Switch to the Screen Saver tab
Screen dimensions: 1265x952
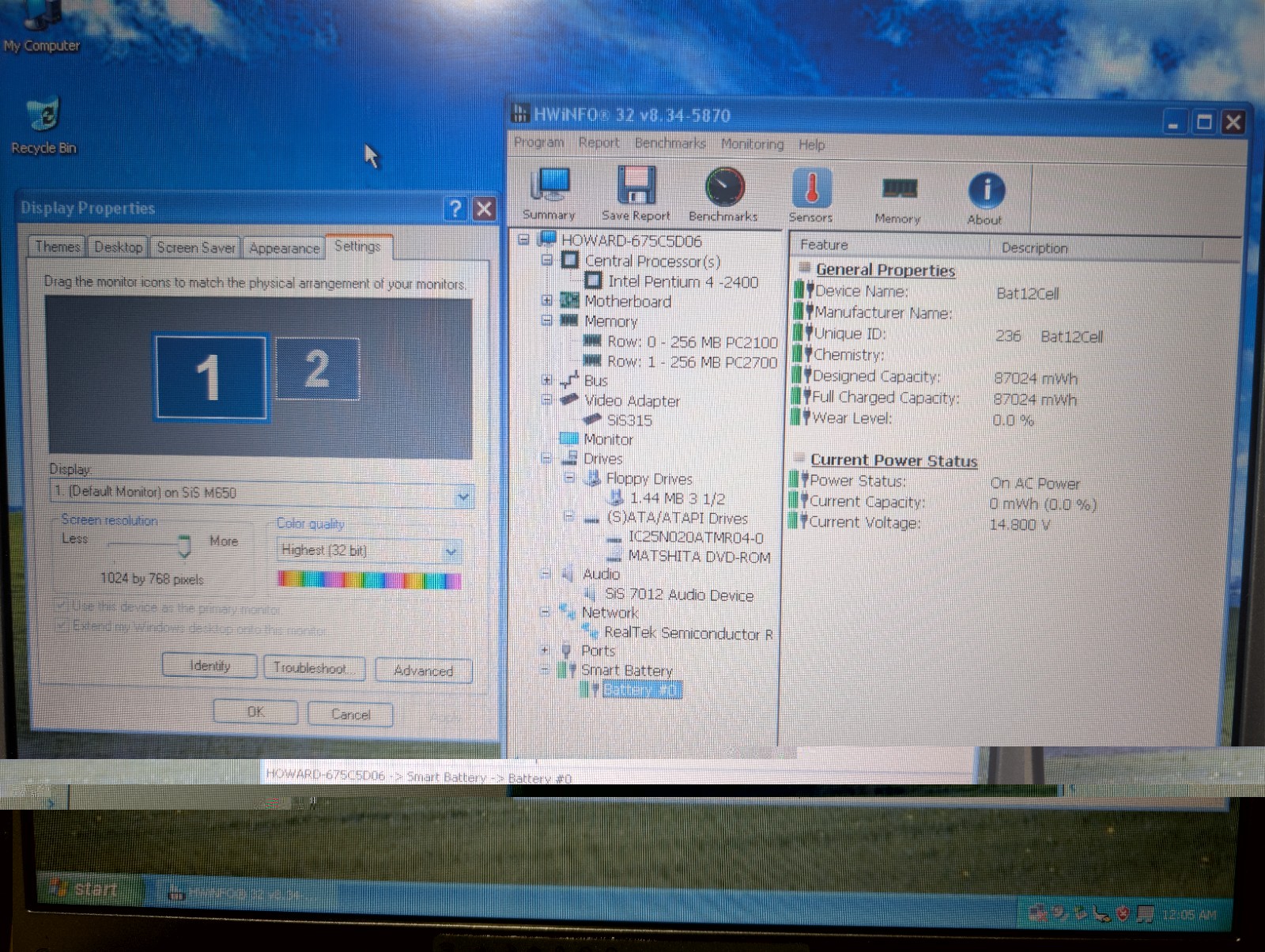[x=195, y=247]
